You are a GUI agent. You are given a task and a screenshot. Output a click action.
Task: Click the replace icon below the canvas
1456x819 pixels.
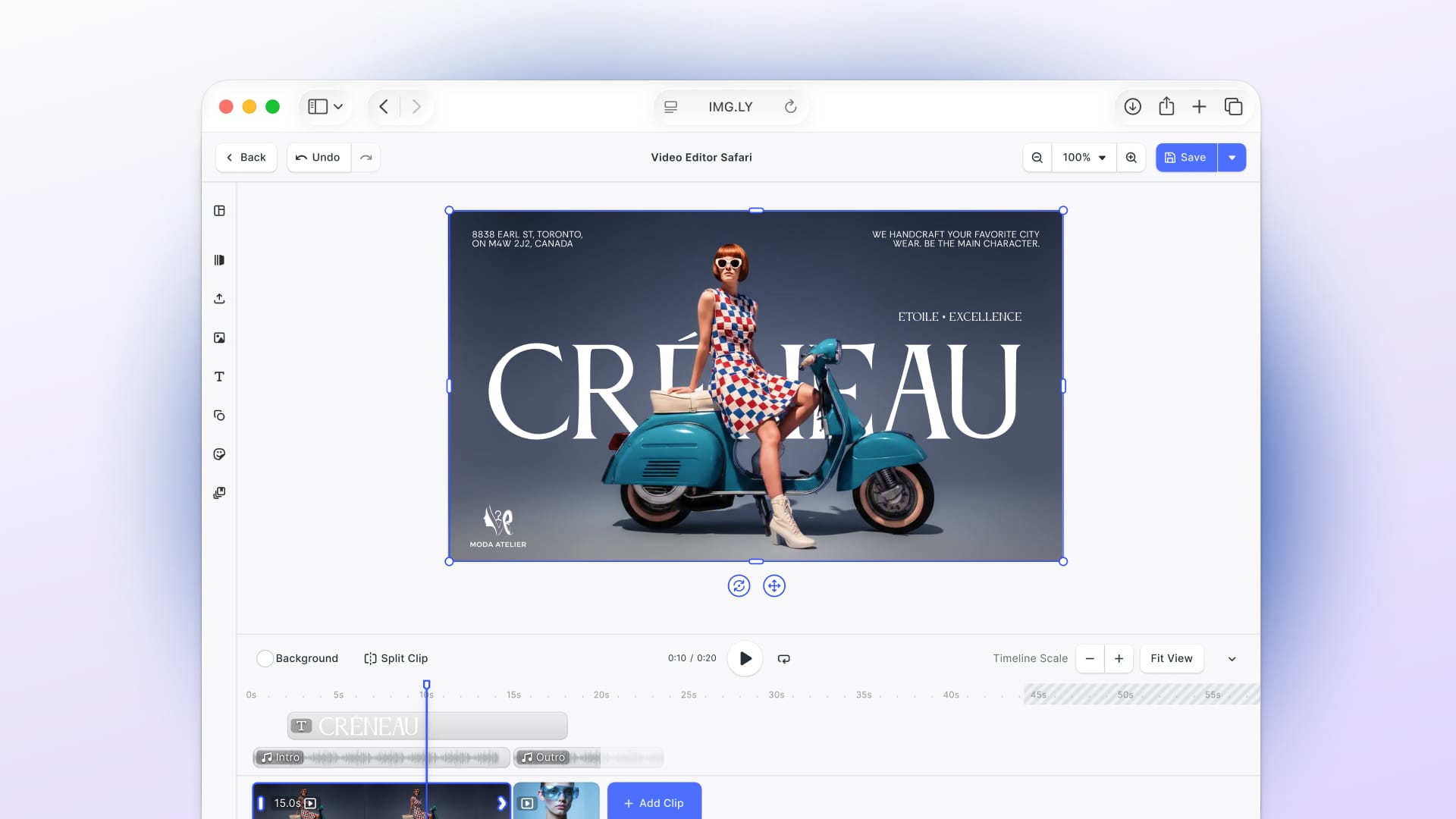(x=739, y=586)
